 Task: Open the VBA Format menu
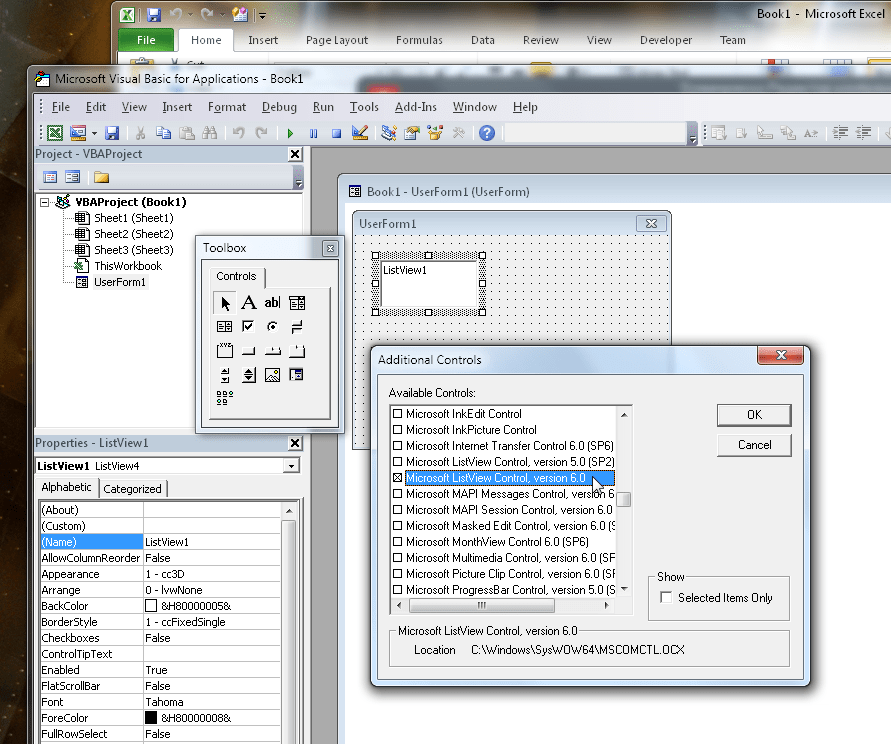click(227, 107)
